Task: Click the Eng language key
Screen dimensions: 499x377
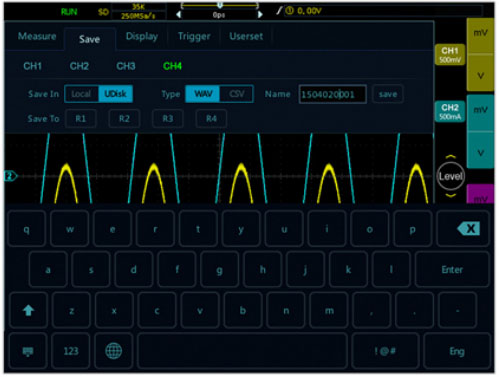Action: (x=456, y=351)
